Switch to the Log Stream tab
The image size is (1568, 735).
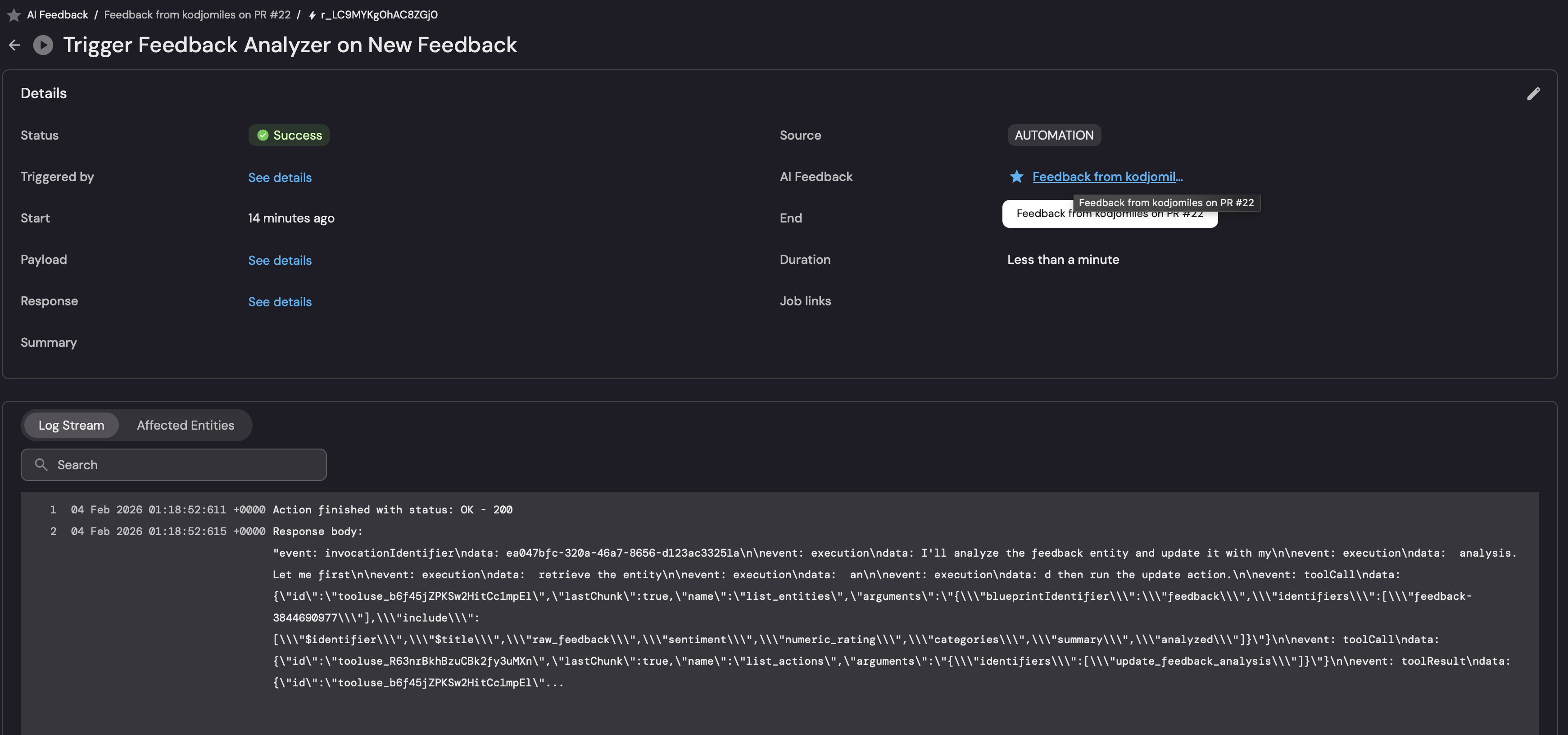tap(71, 425)
